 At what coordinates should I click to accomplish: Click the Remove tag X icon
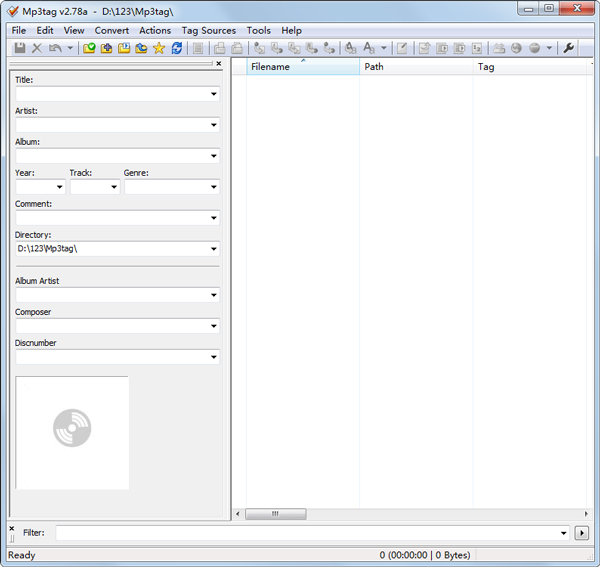37,48
